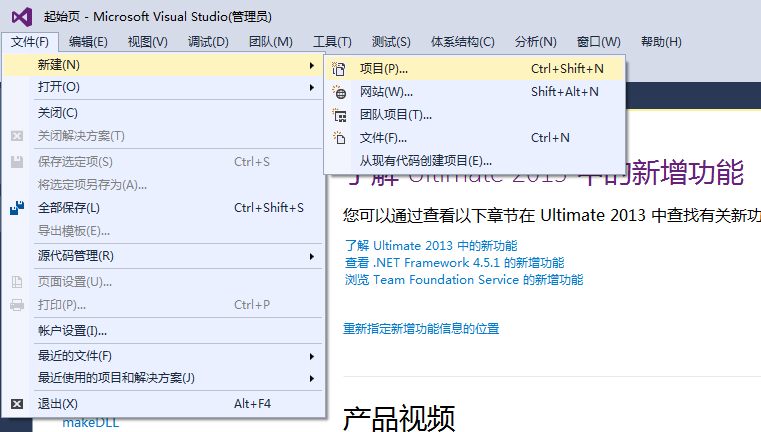761x432 pixels.
Task: Click the Save Selected Item floppy icon
Action: pos(17,162)
